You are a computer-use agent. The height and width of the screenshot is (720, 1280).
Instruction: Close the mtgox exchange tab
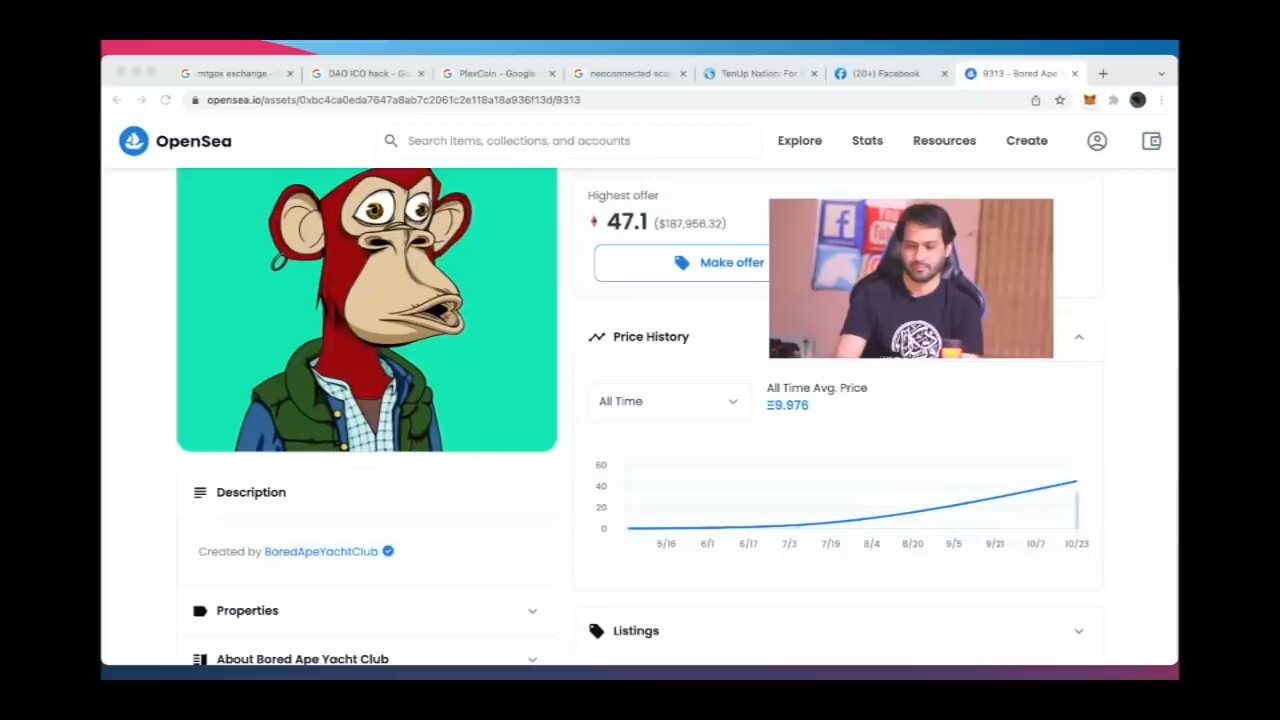pyautogui.click(x=290, y=74)
